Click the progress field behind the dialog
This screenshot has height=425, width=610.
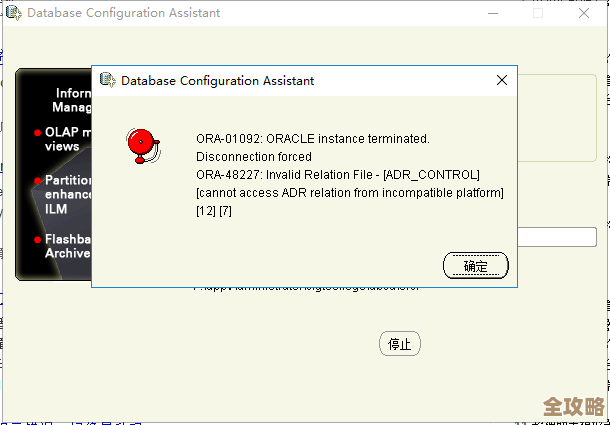(557, 237)
